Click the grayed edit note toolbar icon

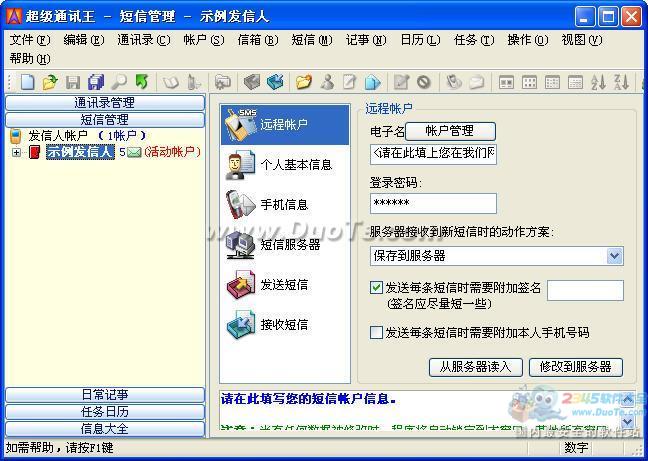(401, 82)
